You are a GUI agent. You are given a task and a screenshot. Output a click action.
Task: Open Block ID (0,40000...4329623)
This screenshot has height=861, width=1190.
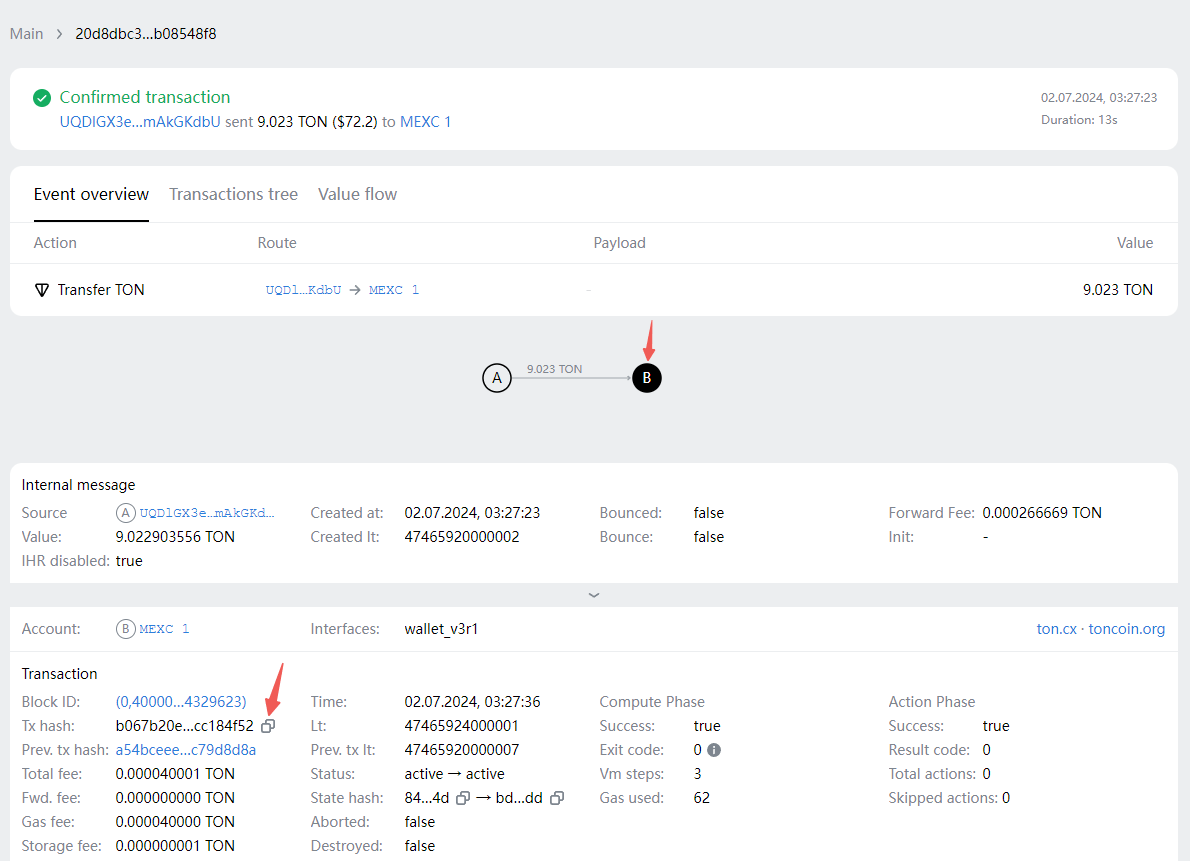181,702
